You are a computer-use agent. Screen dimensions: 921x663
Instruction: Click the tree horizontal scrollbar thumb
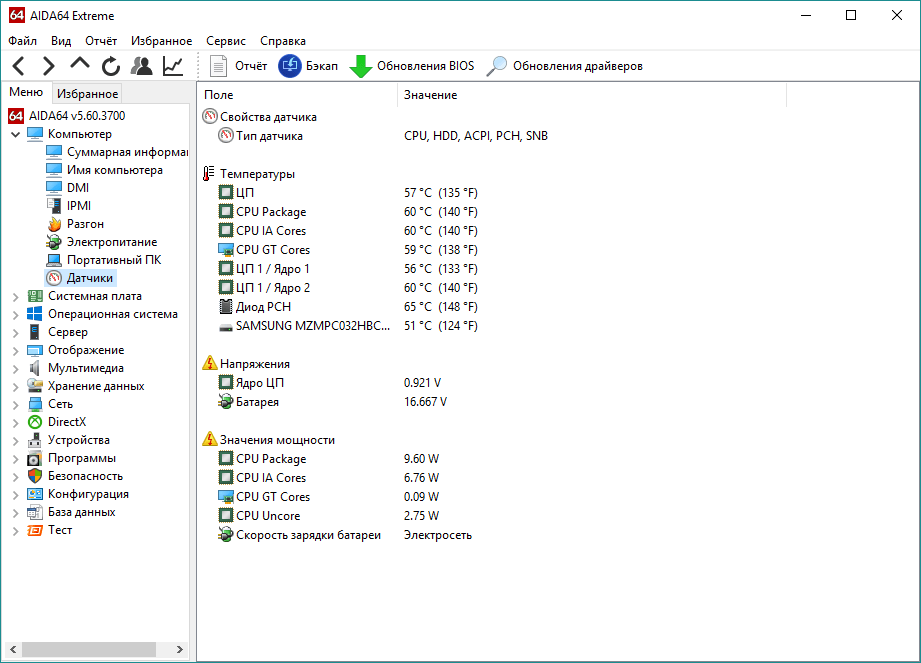[x=89, y=649]
